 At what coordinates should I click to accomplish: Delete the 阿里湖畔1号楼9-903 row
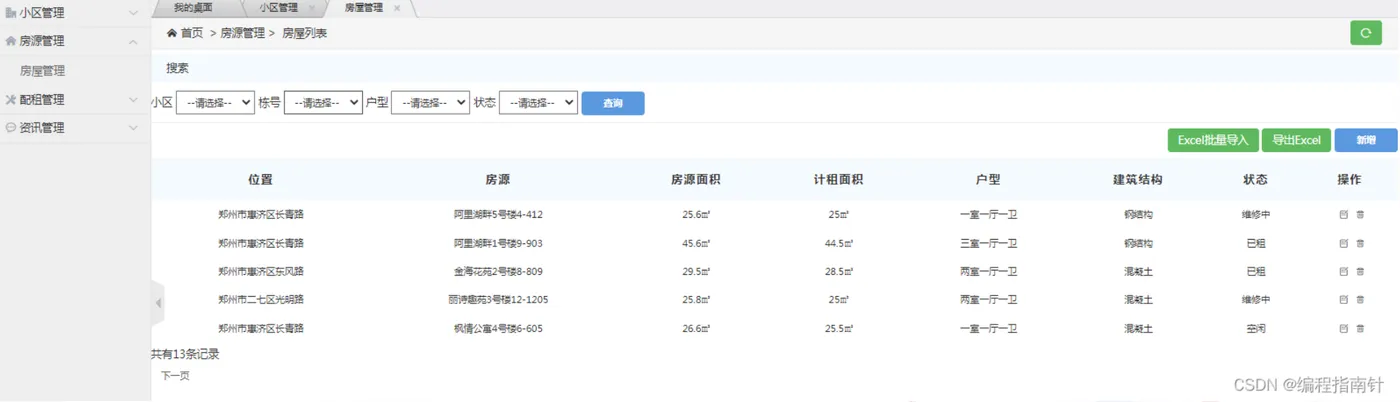(x=1360, y=243)
